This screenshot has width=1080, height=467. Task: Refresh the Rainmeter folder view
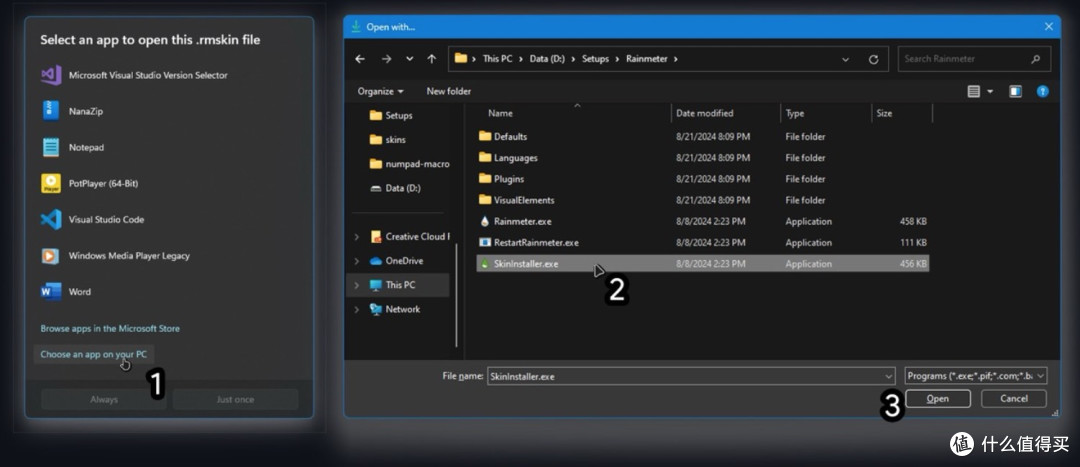coord(873,59)
